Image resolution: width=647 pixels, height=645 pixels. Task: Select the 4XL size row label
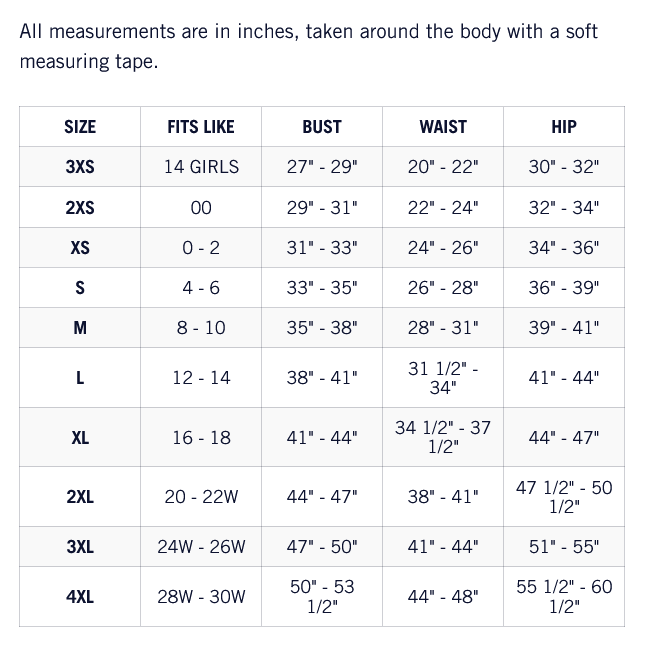pyautogui.click(x=80, y=597)
